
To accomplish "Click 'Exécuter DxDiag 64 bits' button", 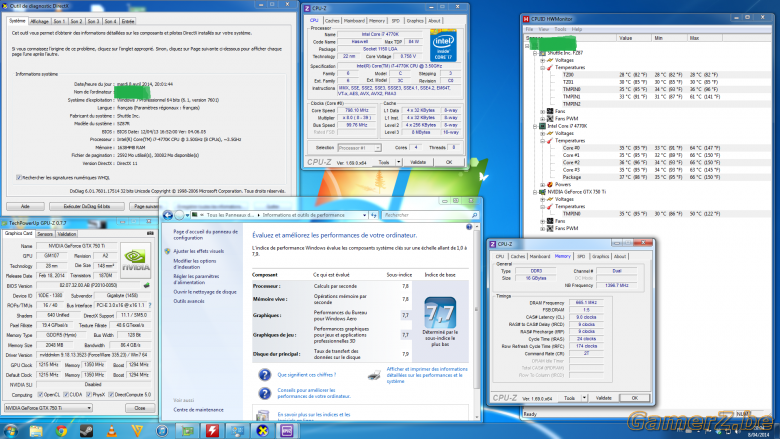I will (87, 206).
